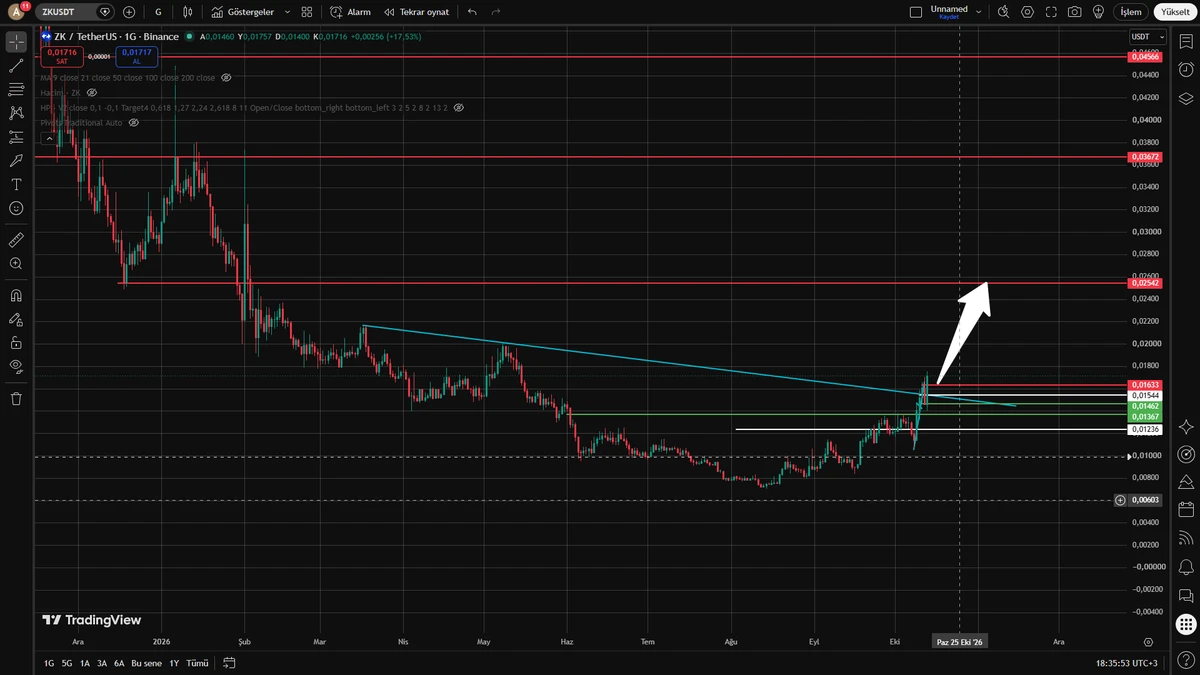The image size is (1200, 675).
Task: Click the Yükselt upgrade button
Action: tap(1175, 12)
